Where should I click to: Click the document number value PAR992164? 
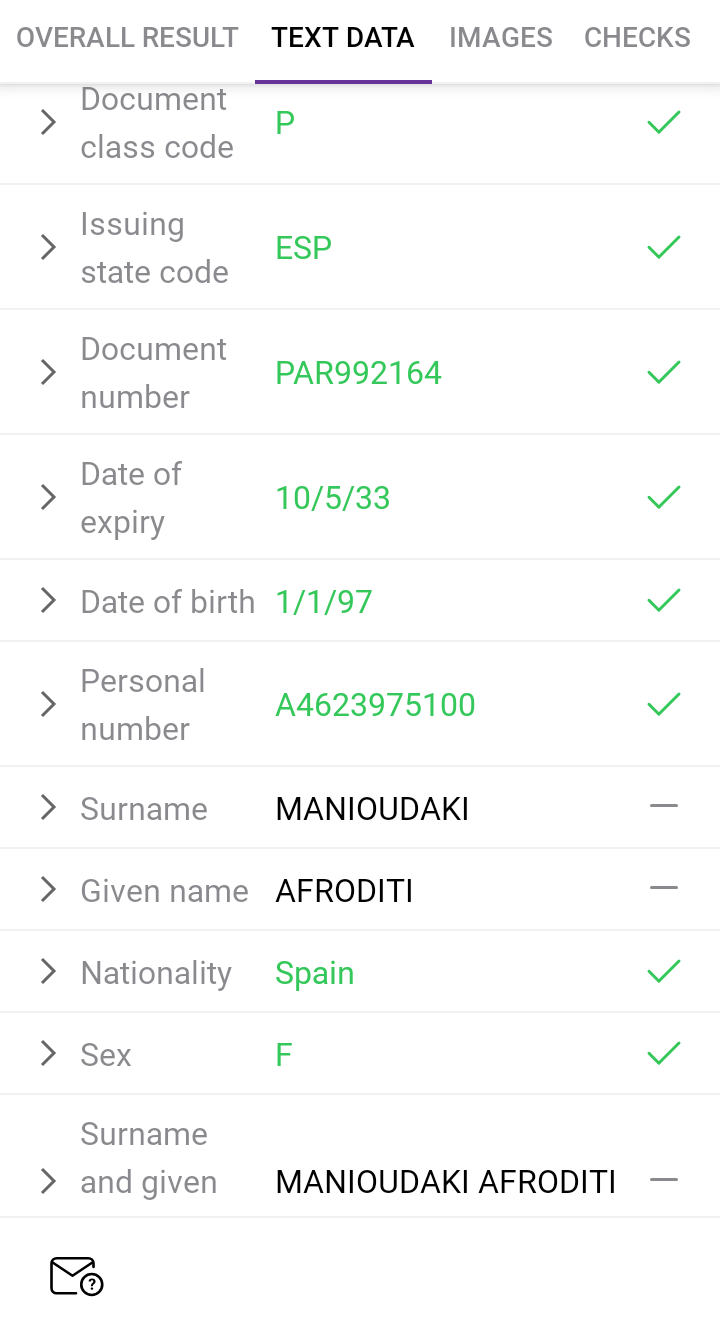pos(358,373)
